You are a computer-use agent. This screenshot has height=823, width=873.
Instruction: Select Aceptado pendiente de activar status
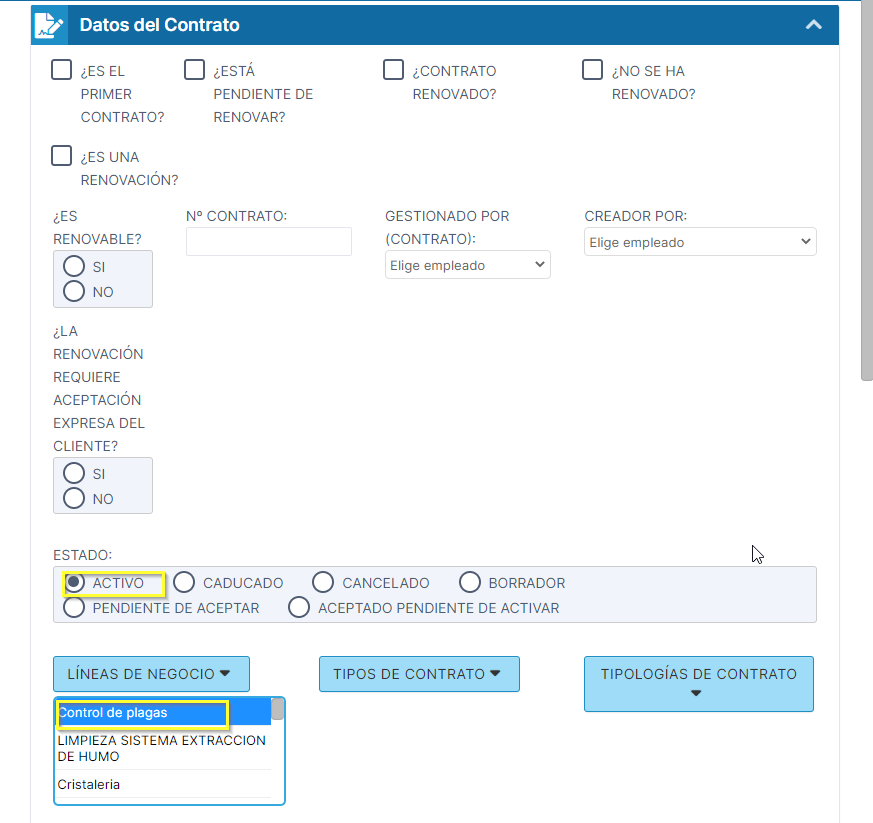[299, 607]
